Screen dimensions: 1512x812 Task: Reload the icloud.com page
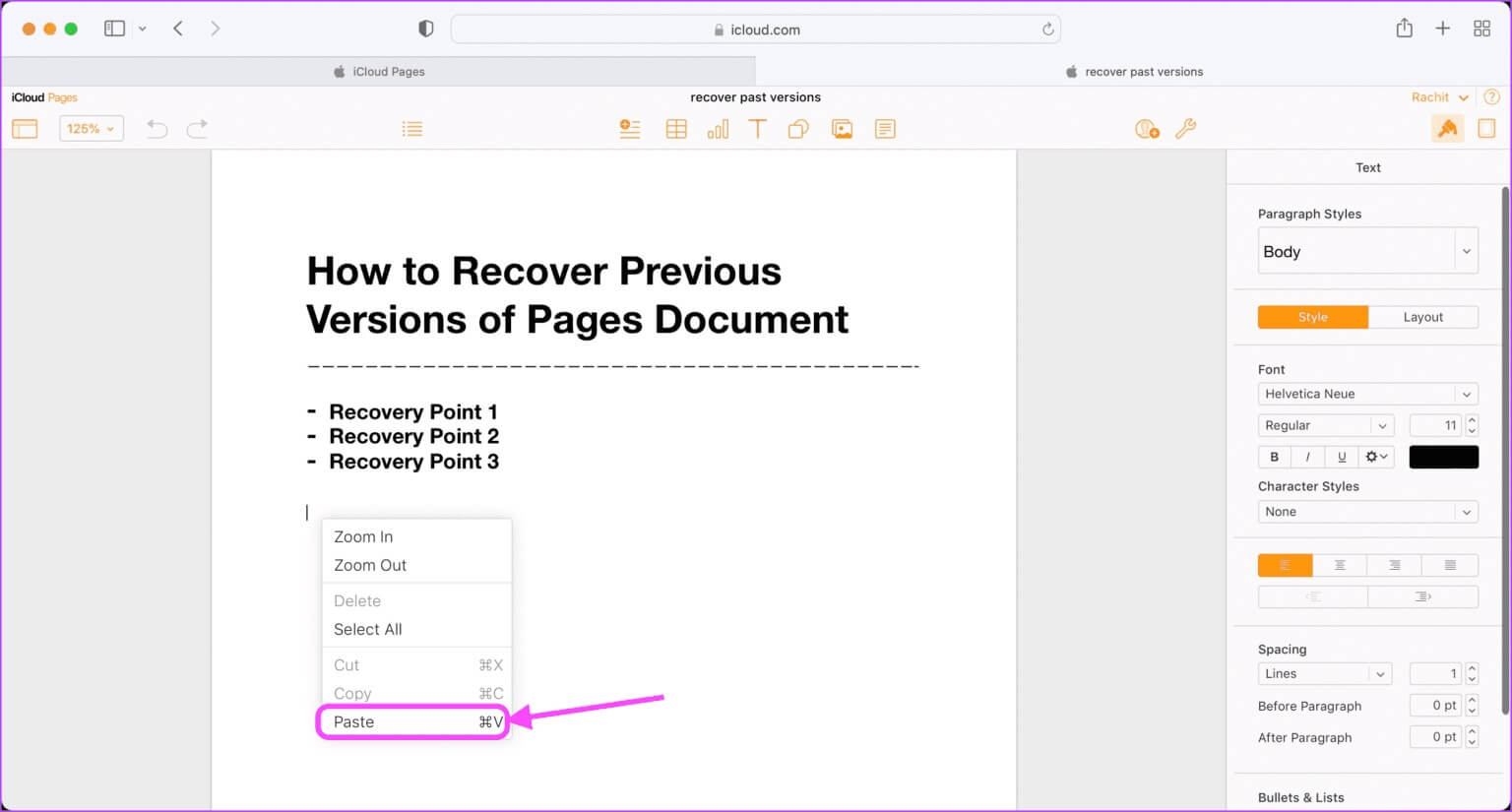[1048, 30]
